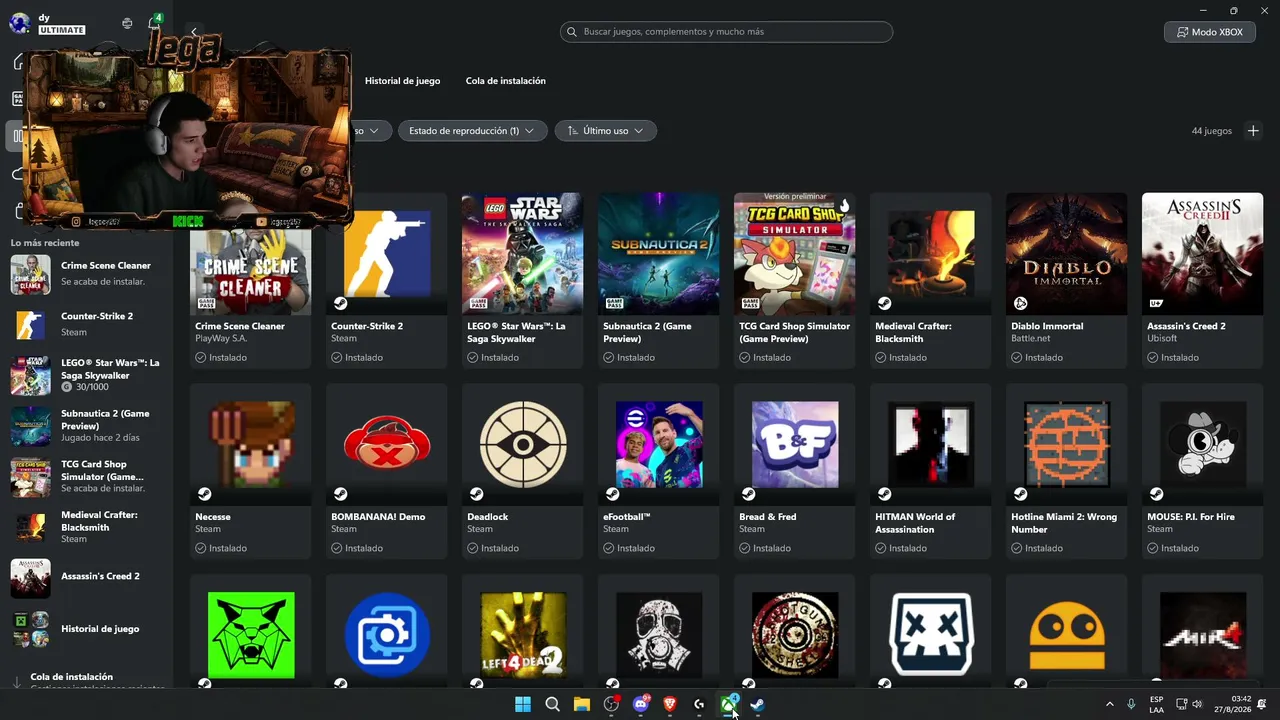Open File Explorer from the taskbar

point(582,704)
